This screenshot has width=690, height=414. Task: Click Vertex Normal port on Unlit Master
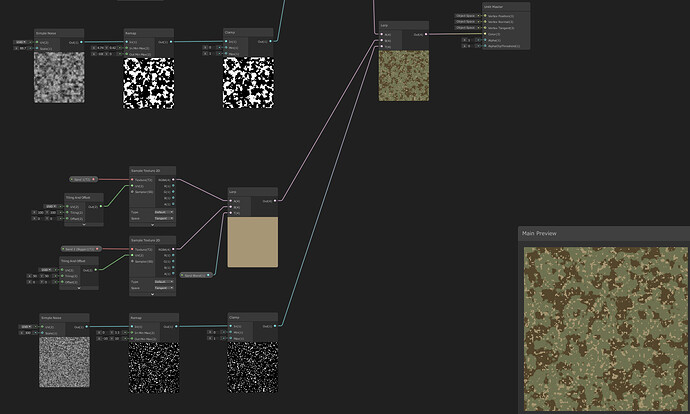pyautogui.click(x=485, y=22)
